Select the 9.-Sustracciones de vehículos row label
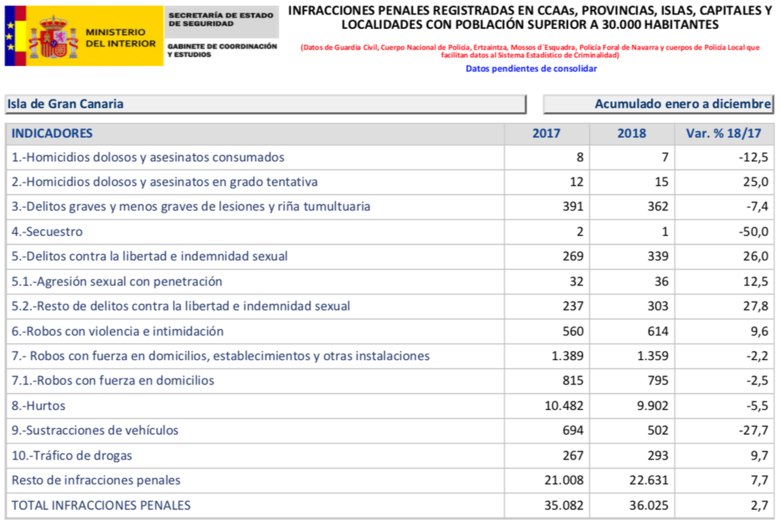The width and height of the screenshot is (780, 523). pyautogui.click(x=94, y=430)
